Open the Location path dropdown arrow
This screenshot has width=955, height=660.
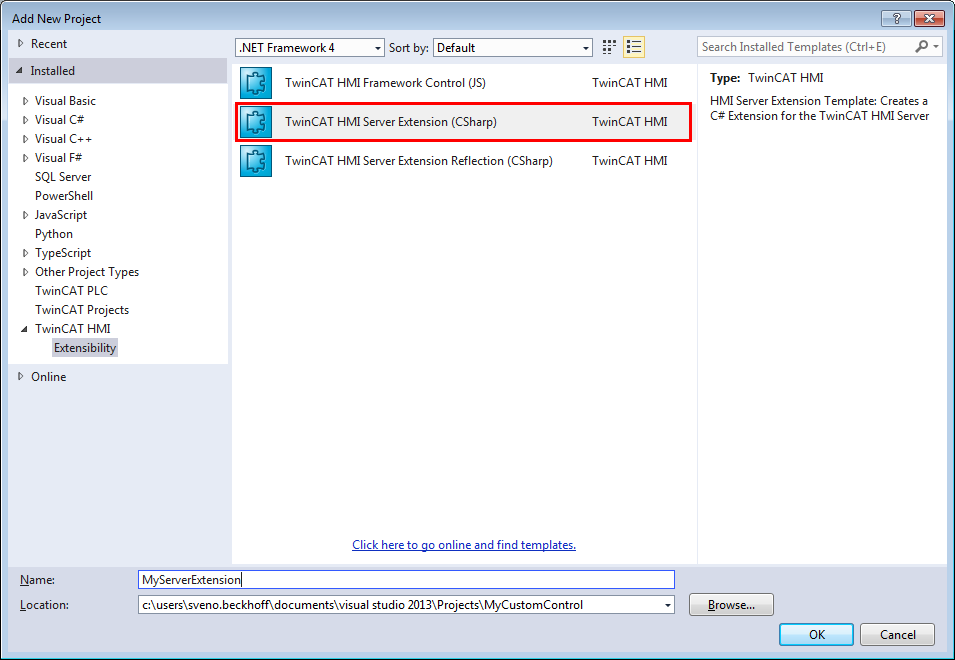[x=668, y=605]
